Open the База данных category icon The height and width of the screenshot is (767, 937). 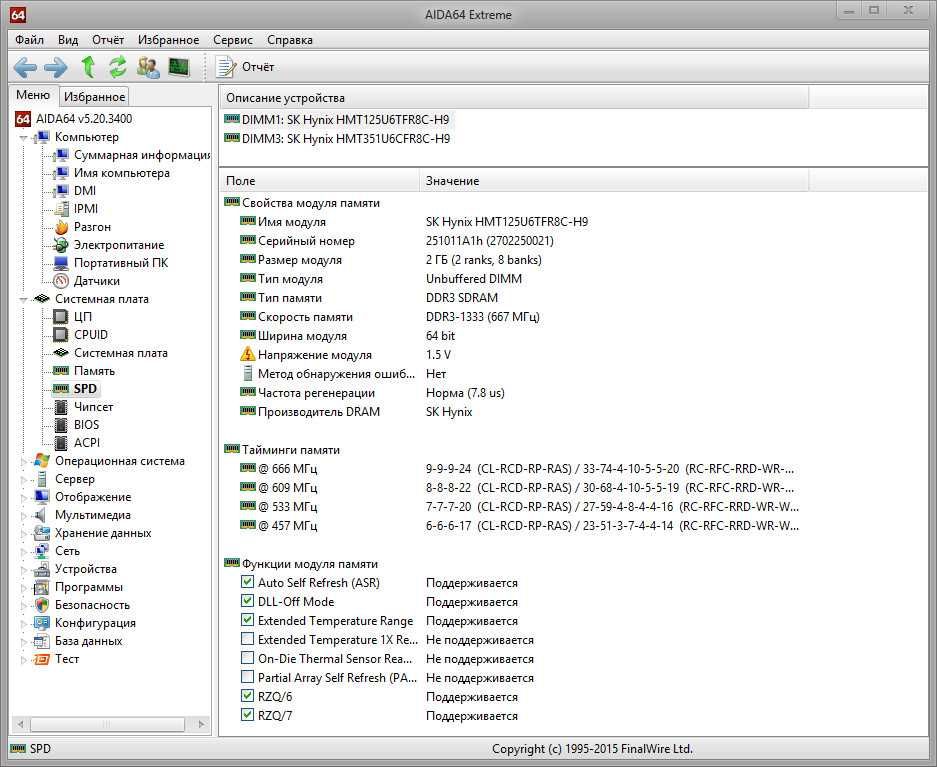tap(42, 641)
